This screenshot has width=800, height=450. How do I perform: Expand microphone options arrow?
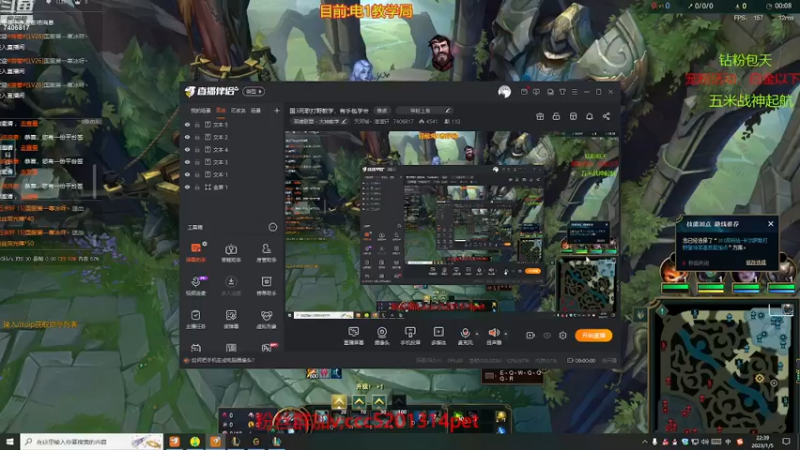pyautogui.click(x=477, y=334)
